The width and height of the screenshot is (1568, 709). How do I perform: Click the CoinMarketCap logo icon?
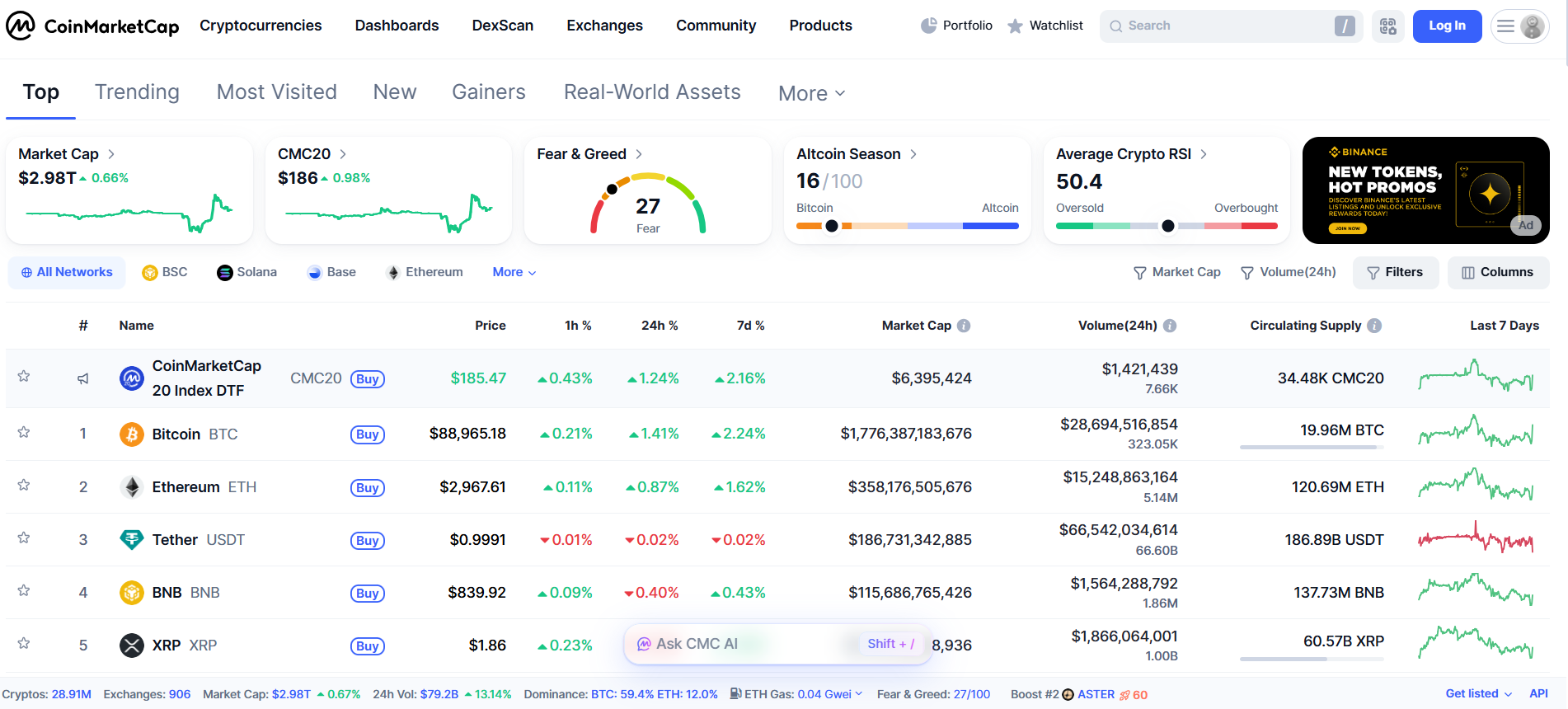point(21,26)
